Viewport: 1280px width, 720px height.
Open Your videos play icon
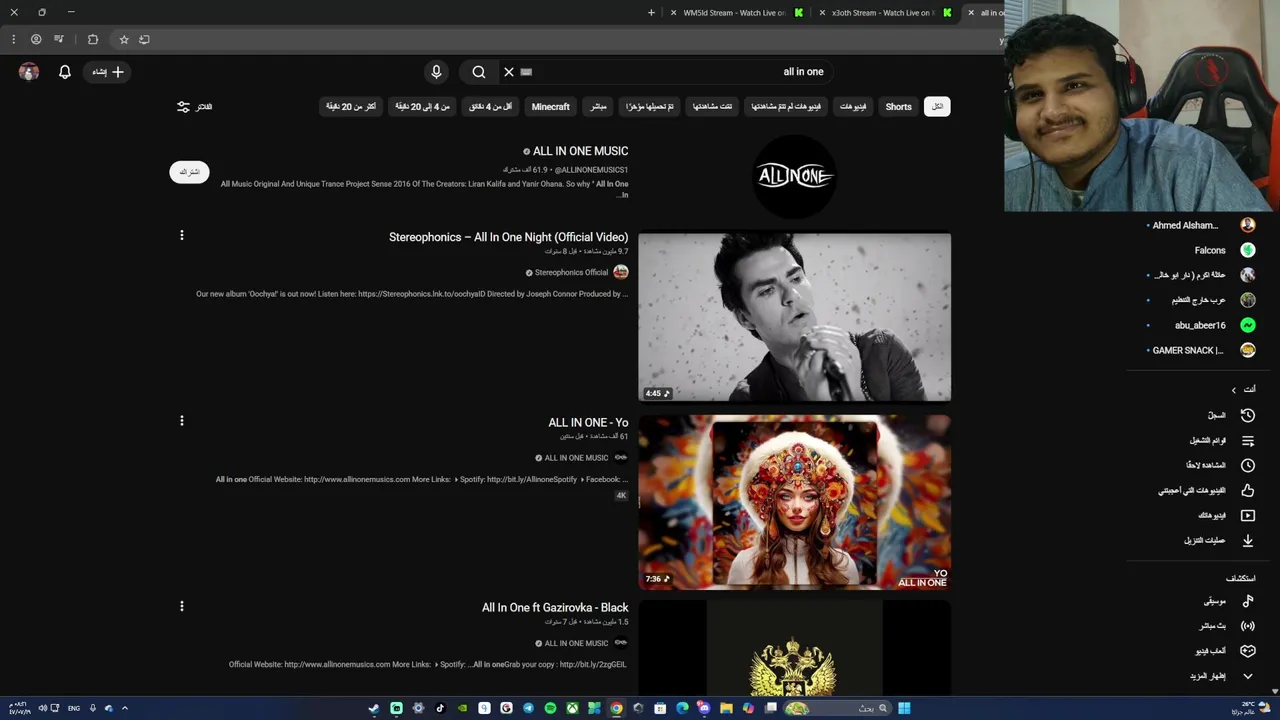pos(1248,516)
